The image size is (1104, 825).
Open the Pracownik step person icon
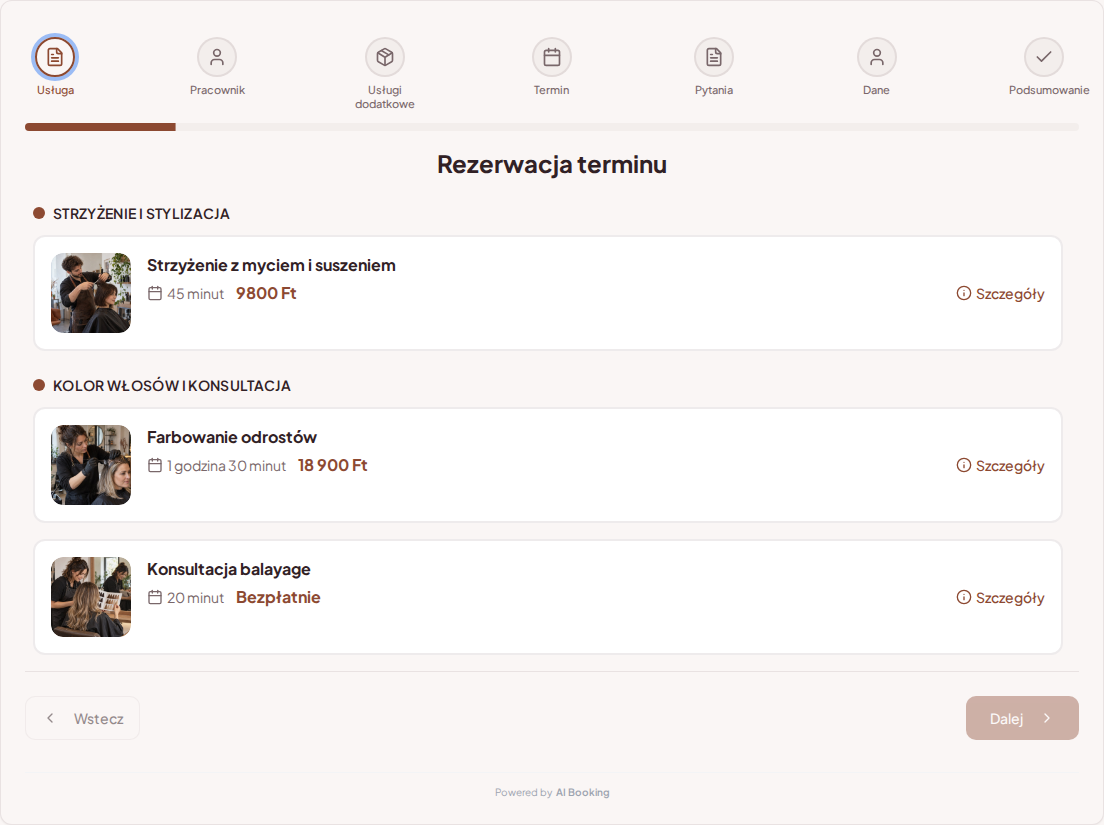(x=217, y=57)
